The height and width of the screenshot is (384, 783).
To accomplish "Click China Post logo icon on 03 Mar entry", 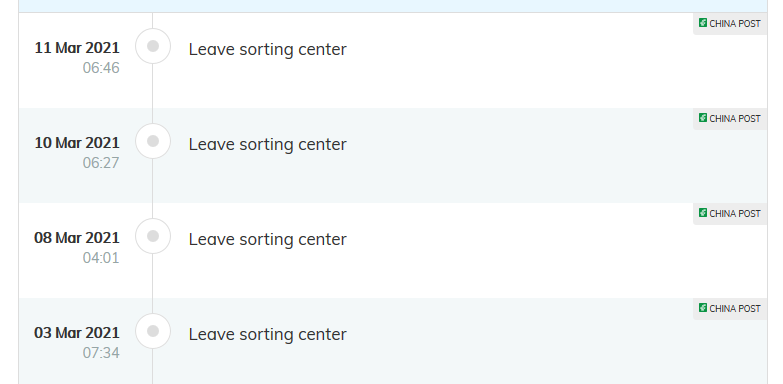I will 703,307.
